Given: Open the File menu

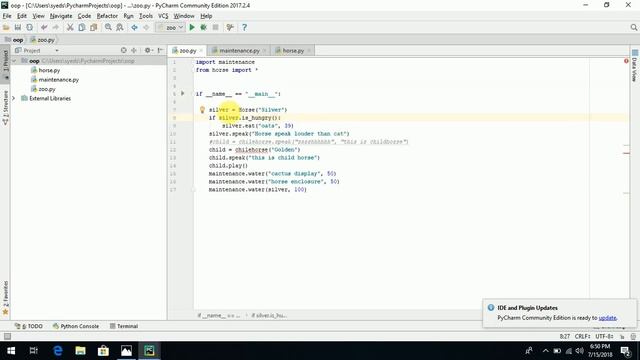Looking at the screenshot, I should click(x=7, y=16).
